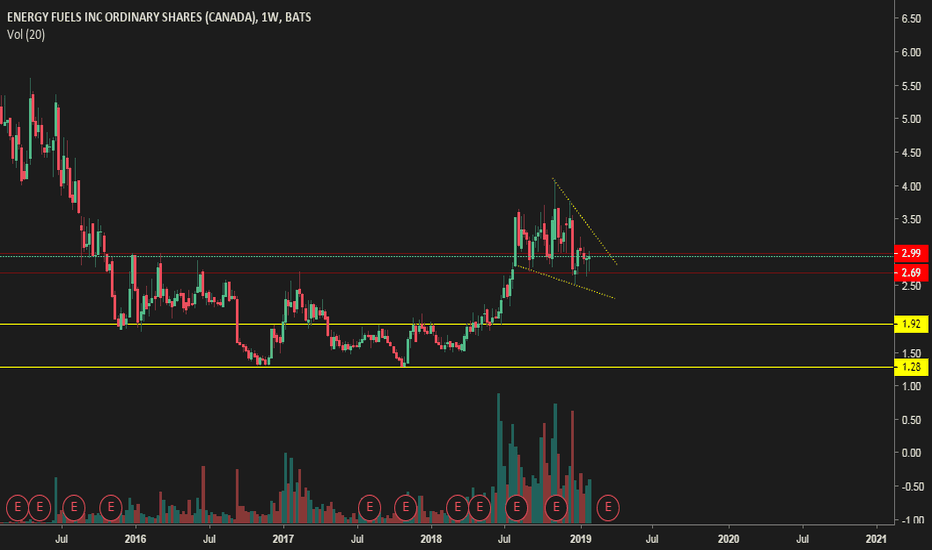This screenshot has width=932, height=550.
Task: Click the leftmost earnings E marker
Action: (x=18, y=507)
